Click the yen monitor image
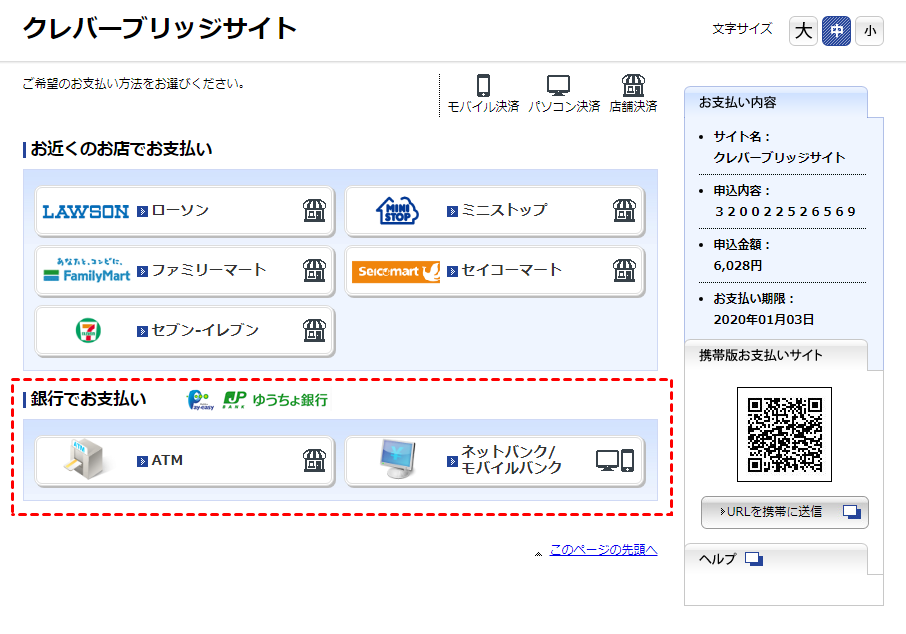This screenshot has width=906, height=634. 398,459
